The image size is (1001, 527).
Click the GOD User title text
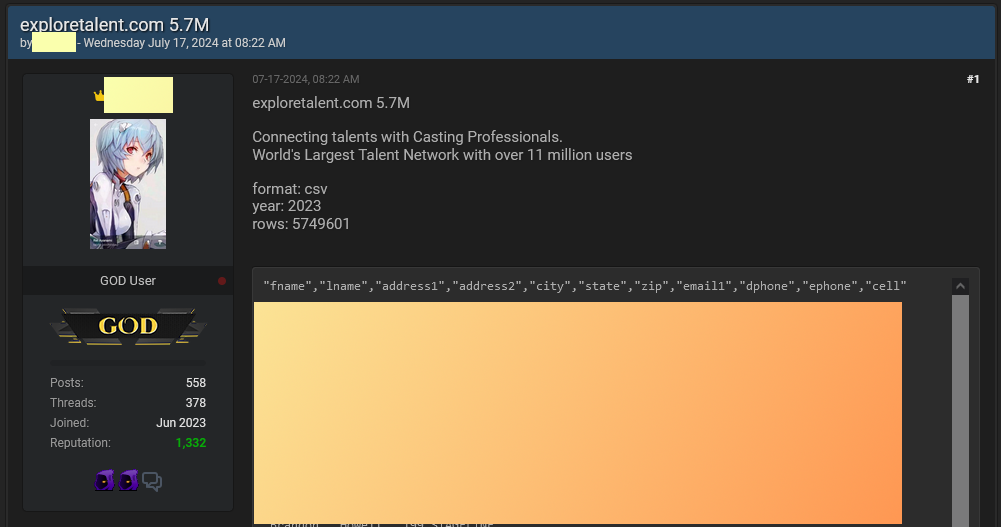128,281
